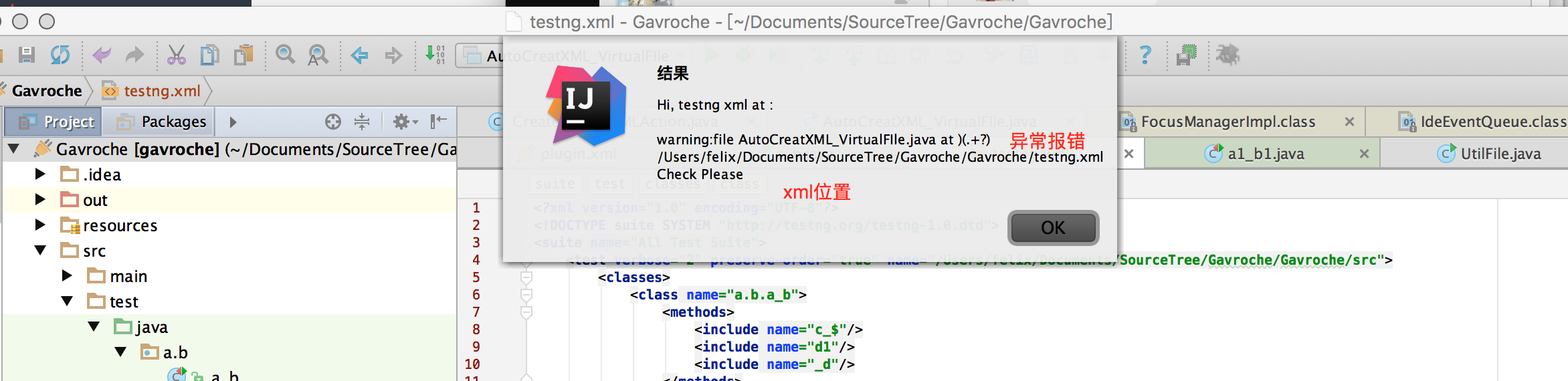This screenshot has height=381, width=1568.
Task: Collapse the src folder
Action: tap(40, 250)
